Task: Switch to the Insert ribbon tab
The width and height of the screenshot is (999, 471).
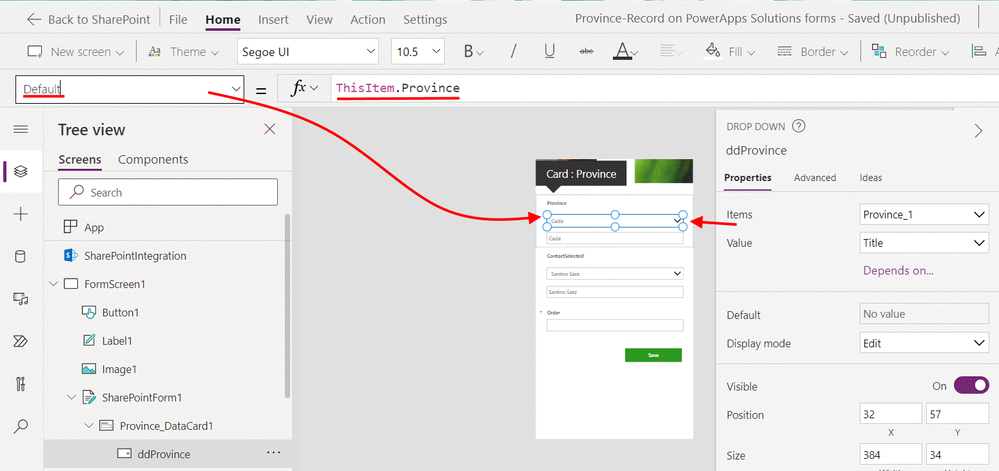Action: pyautogui.click(x=273, y=19)
